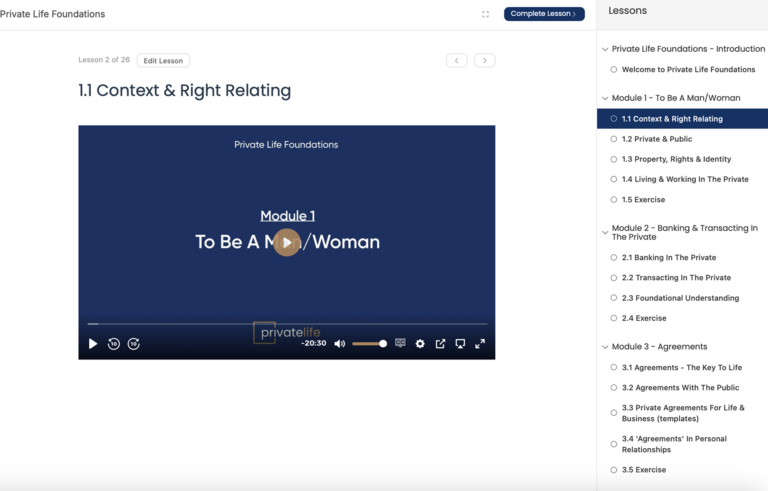The height and width of the screenshot is (491, 768).
Task: Toggle completion circle for 3.5 Exercise
Action: coord(614,470)
